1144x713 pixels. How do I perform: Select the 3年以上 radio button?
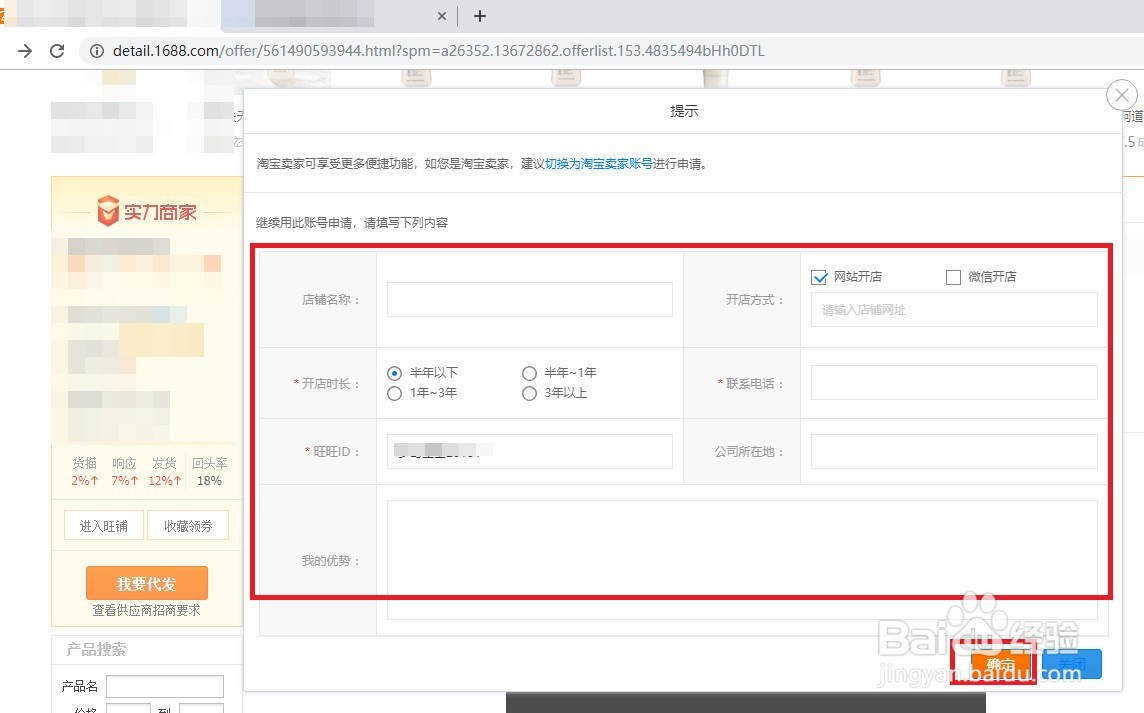(x=529, y=393)
